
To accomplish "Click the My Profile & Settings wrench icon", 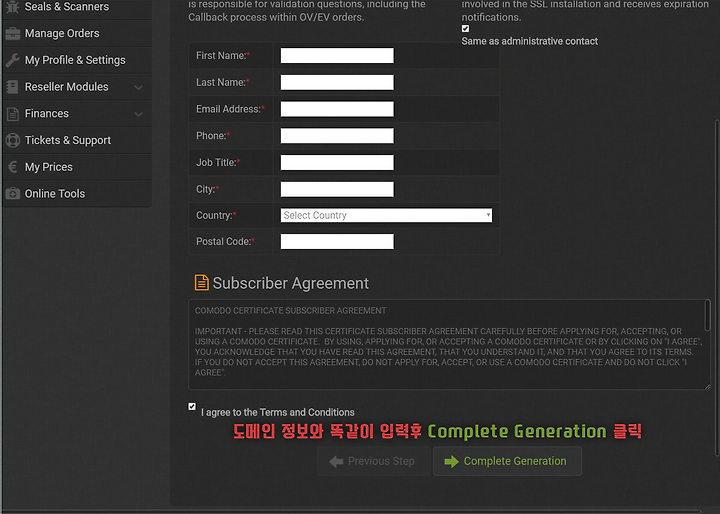I will (13, 60).
